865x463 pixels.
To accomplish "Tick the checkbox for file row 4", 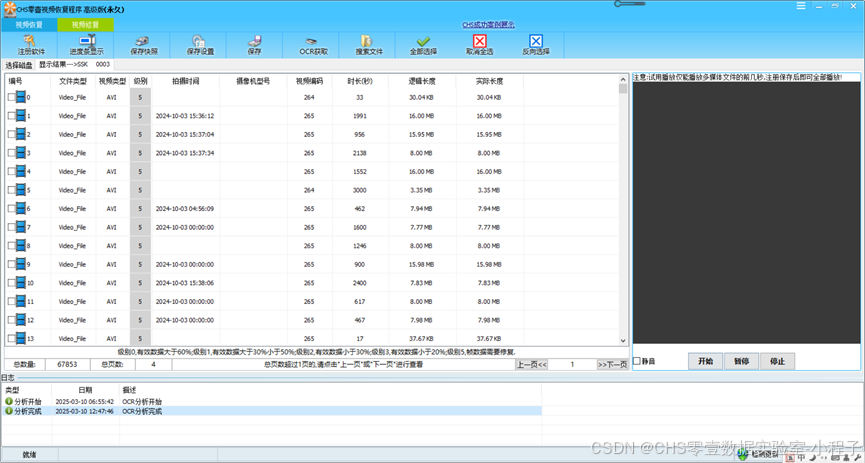I will click(12, 172).
